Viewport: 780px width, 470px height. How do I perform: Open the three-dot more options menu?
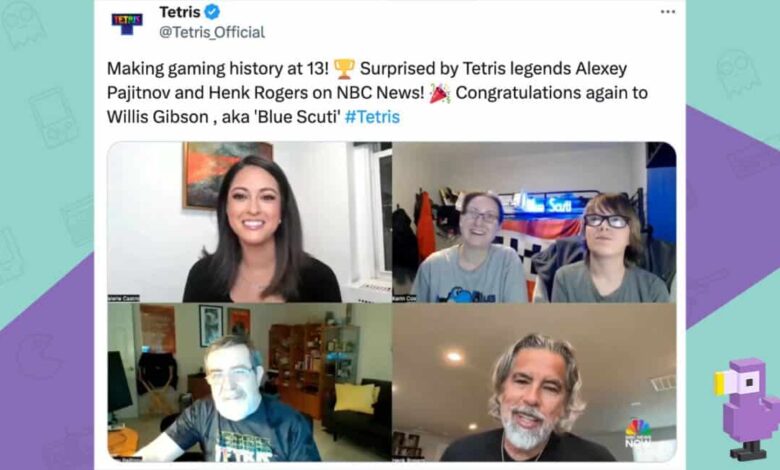[x=668, y=11]
